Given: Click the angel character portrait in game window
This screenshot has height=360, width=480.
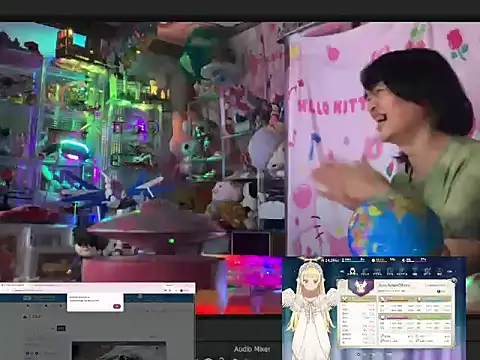Looking at the screenshot, I should coord(309,307).
